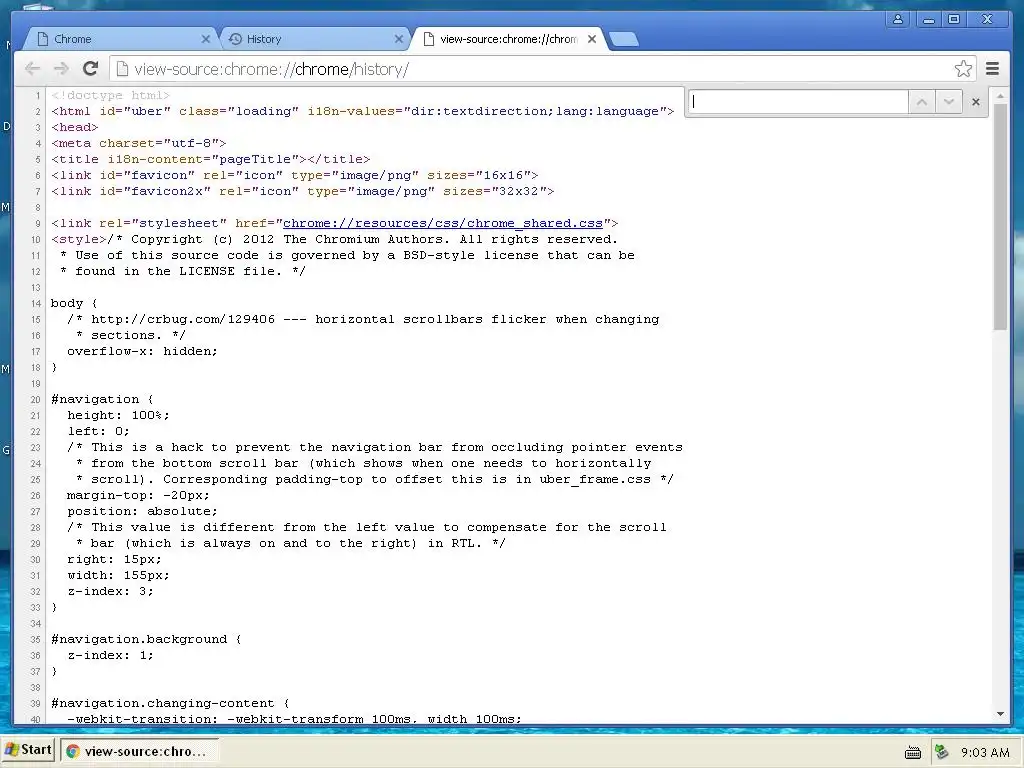Click the 'body {' line

[74, 303]
